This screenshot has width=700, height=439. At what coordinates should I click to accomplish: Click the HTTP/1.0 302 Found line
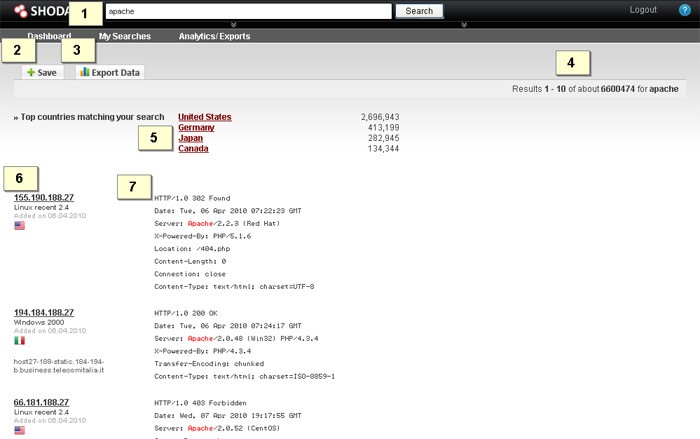[192, 198]
